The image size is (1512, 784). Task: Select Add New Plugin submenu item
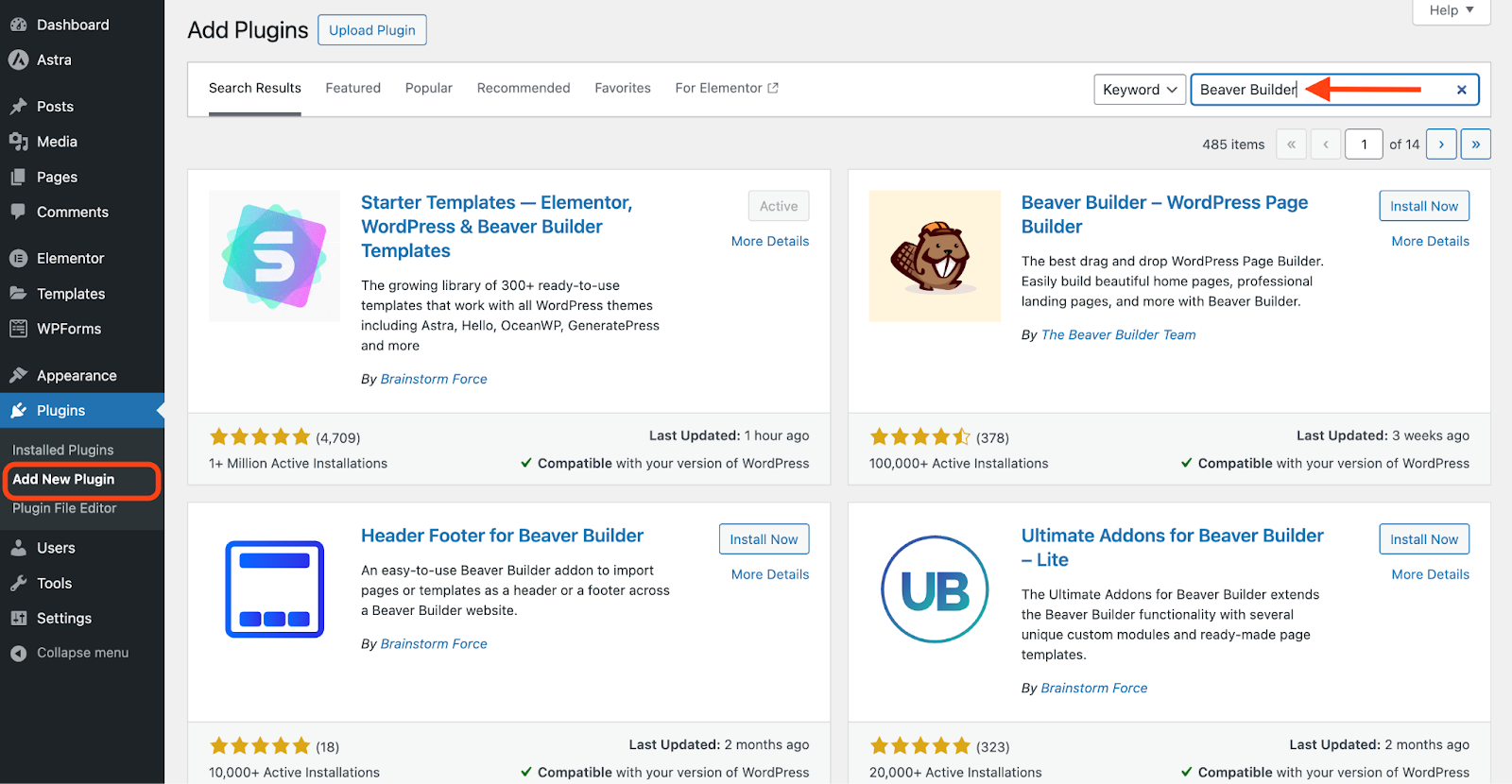(63, 479)
